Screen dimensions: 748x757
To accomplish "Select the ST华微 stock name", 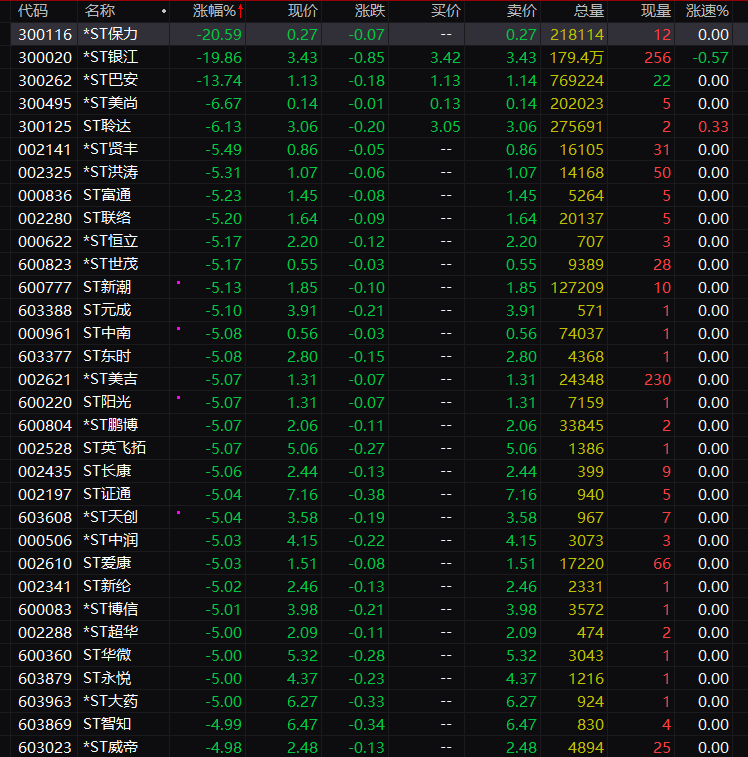I will 107,656.
